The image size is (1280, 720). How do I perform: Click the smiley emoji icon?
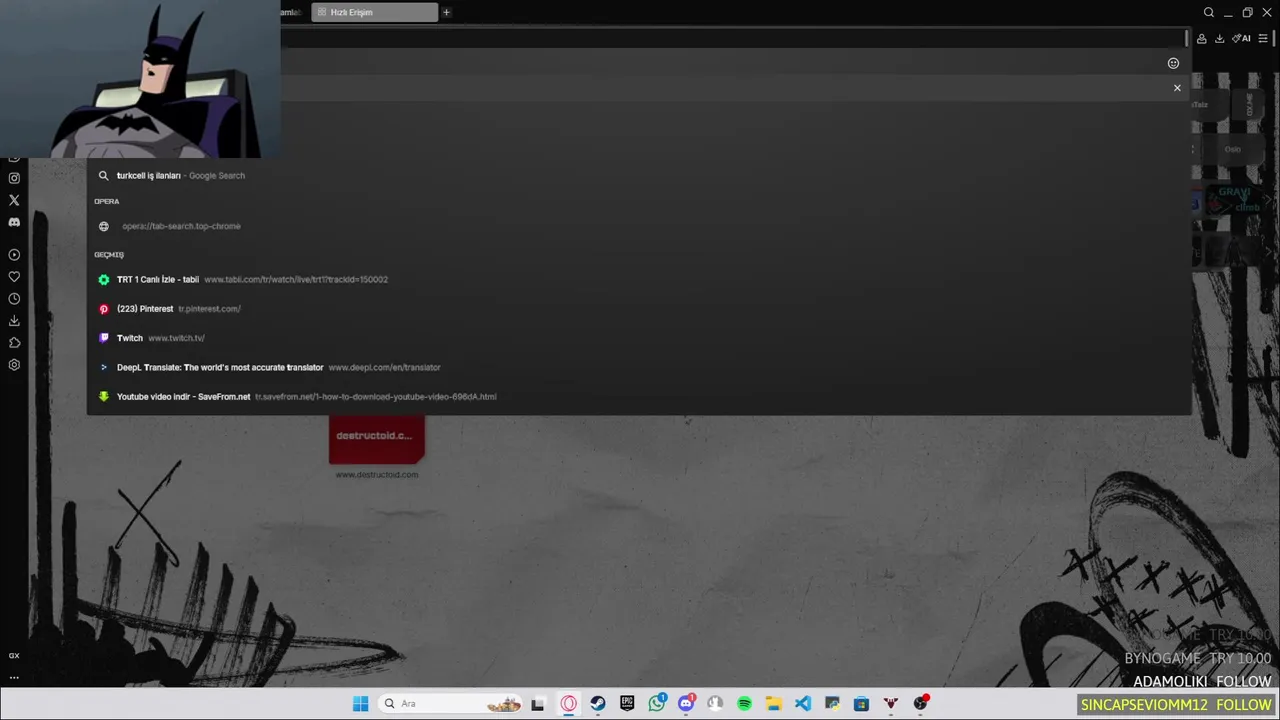tap(1173, 63)
